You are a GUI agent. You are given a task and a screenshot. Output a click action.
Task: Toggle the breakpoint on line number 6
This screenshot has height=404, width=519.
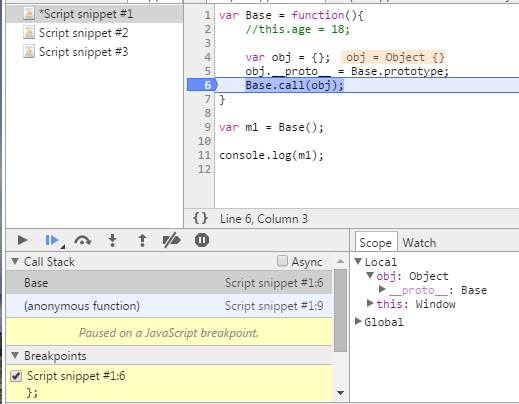(x=202, y=85)
